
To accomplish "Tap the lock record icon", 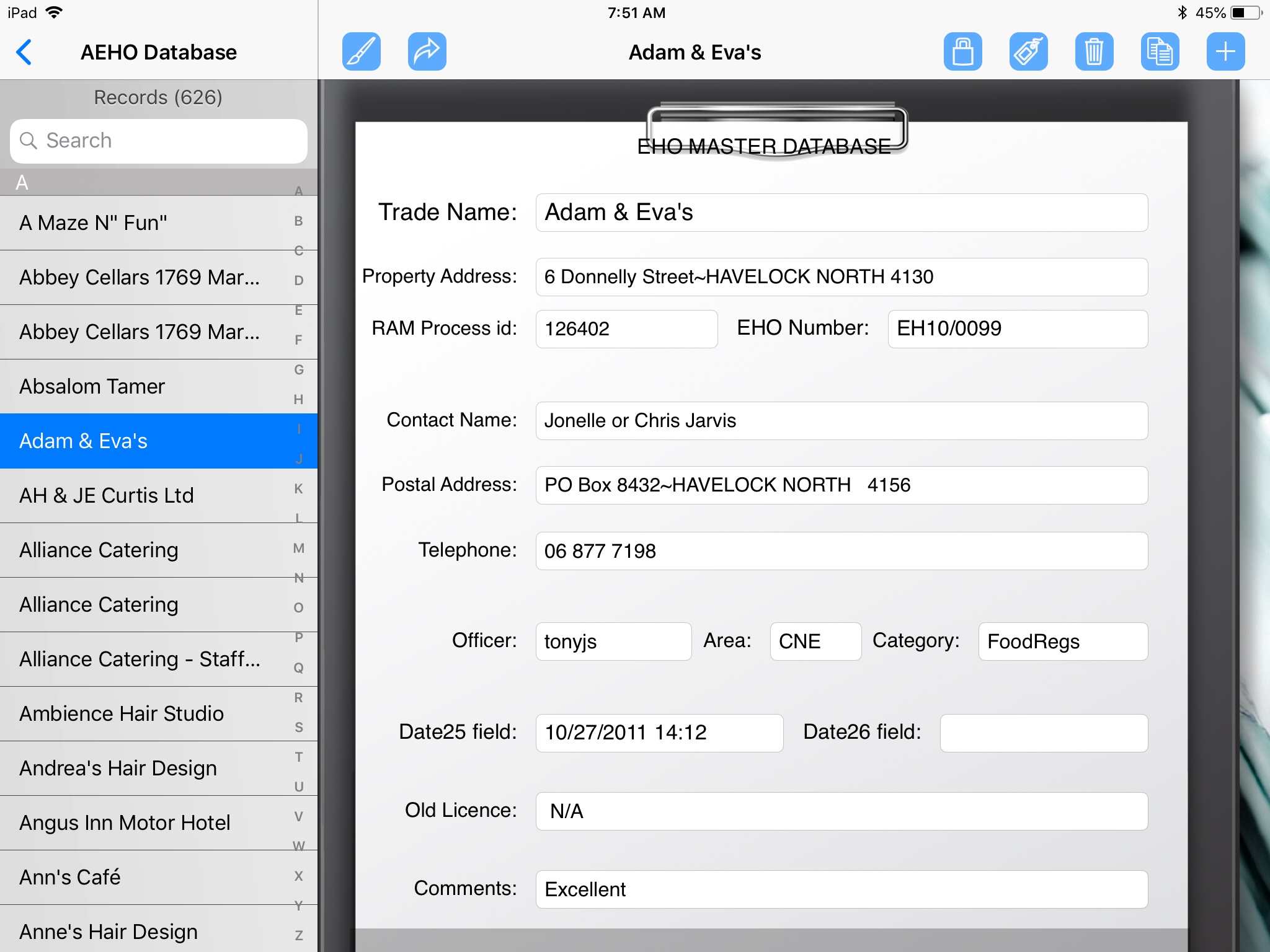I will tap(962, 51).
